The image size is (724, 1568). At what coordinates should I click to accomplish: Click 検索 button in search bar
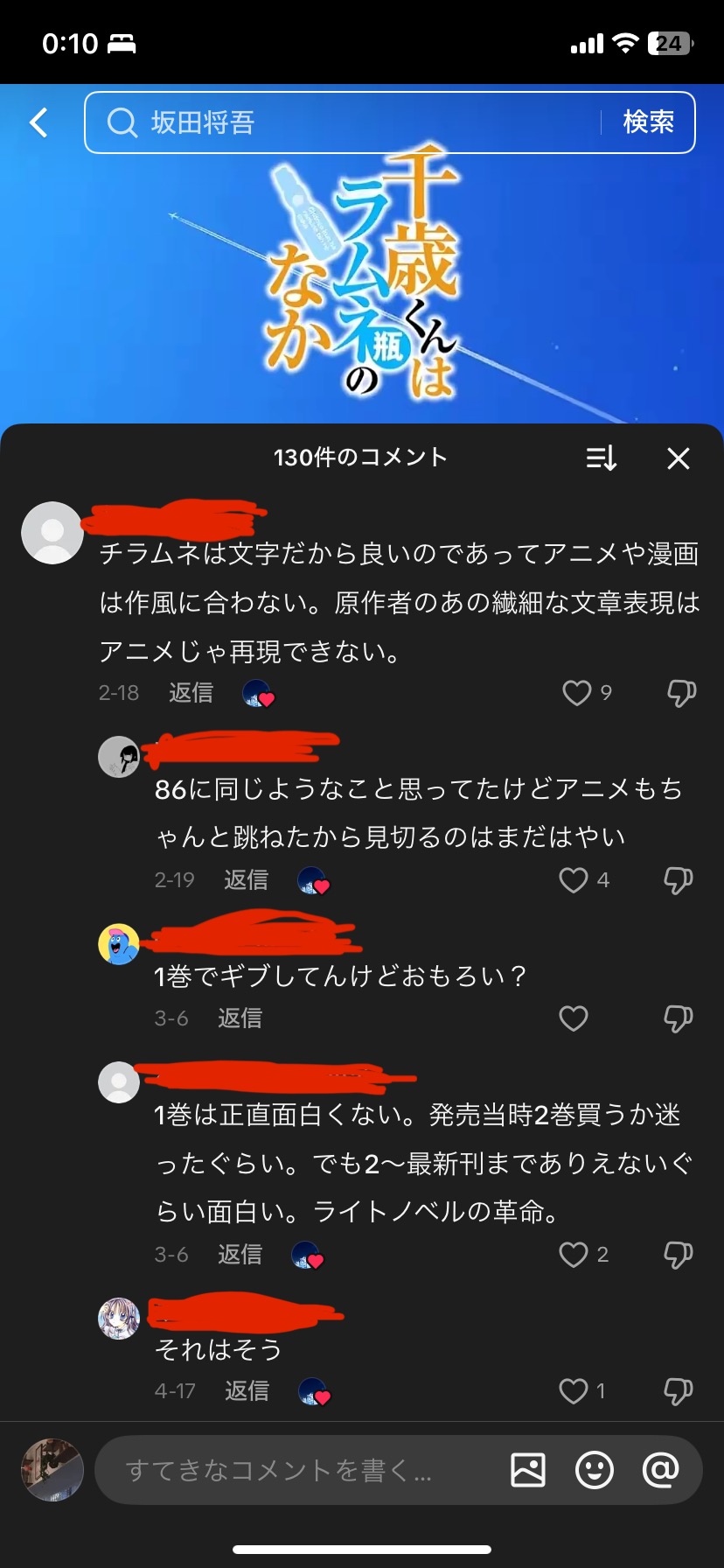[x=649, y=122]
